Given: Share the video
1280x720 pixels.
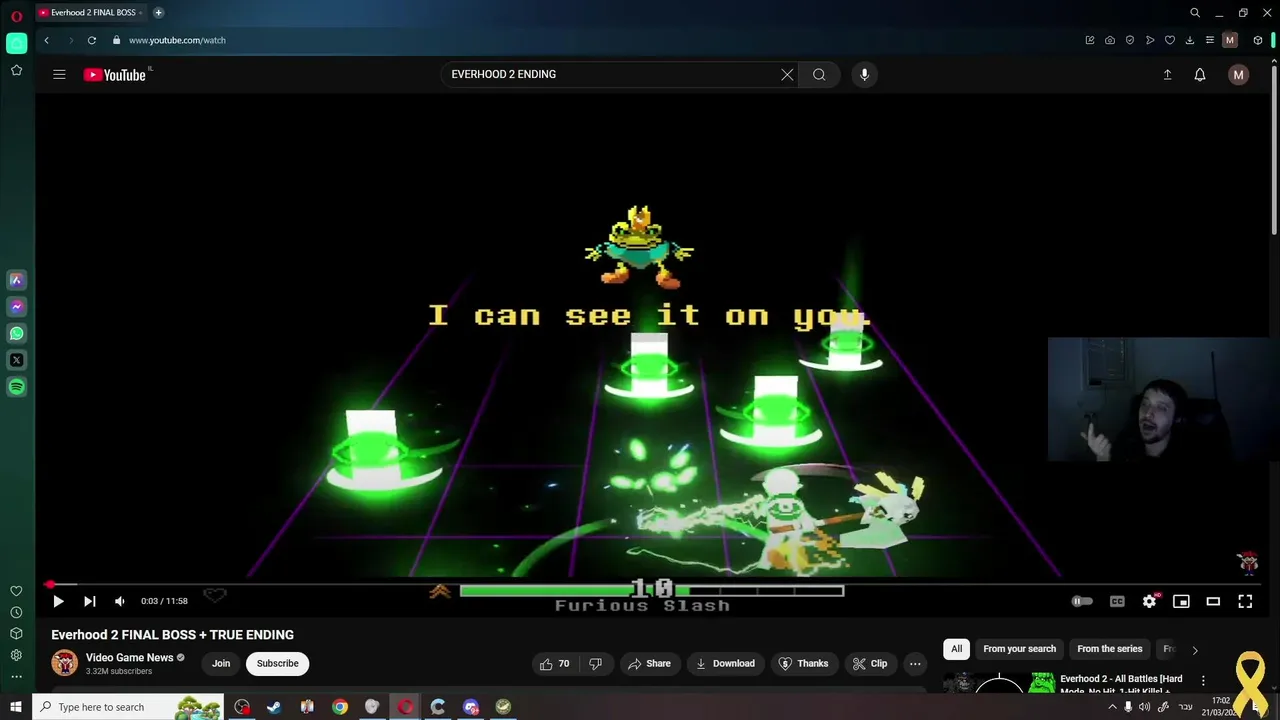Looking at the screenshot, I should click(648, 663).
